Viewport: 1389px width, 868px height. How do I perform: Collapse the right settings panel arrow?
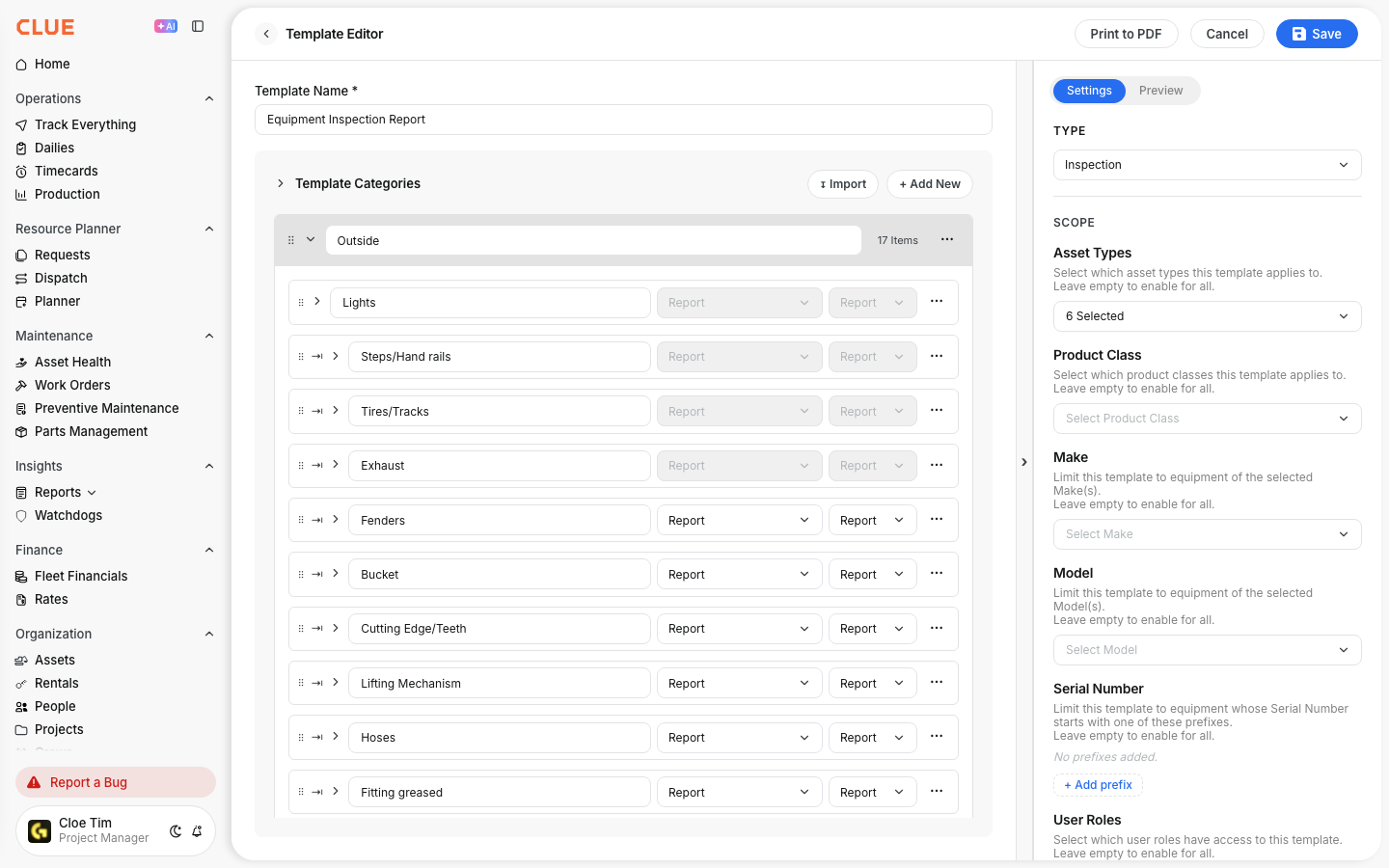pyautogui.click(x=1024, y=462)
